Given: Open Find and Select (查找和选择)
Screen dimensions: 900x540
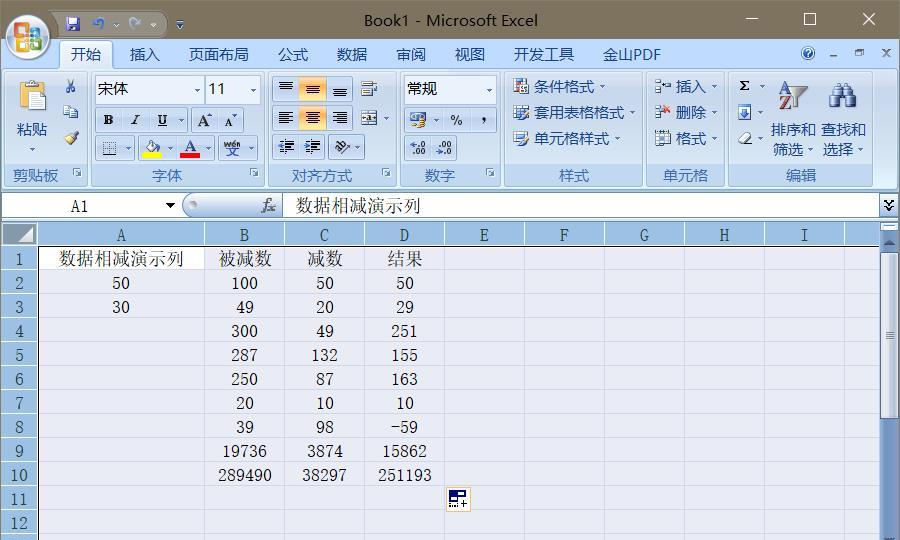Looking at the screenshot, I should point(843,118).
